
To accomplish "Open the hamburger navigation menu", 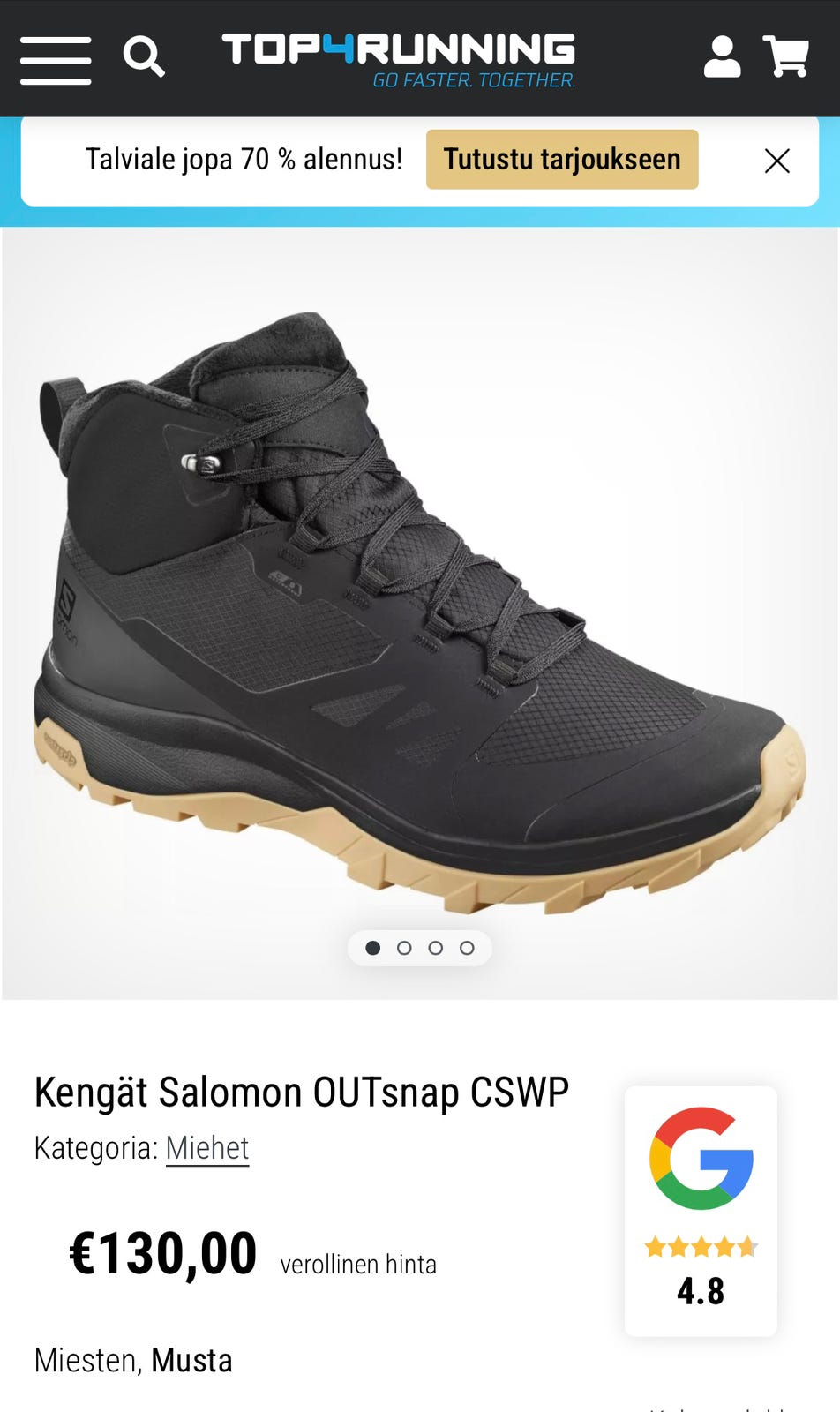I will click(x=56, y=60).
